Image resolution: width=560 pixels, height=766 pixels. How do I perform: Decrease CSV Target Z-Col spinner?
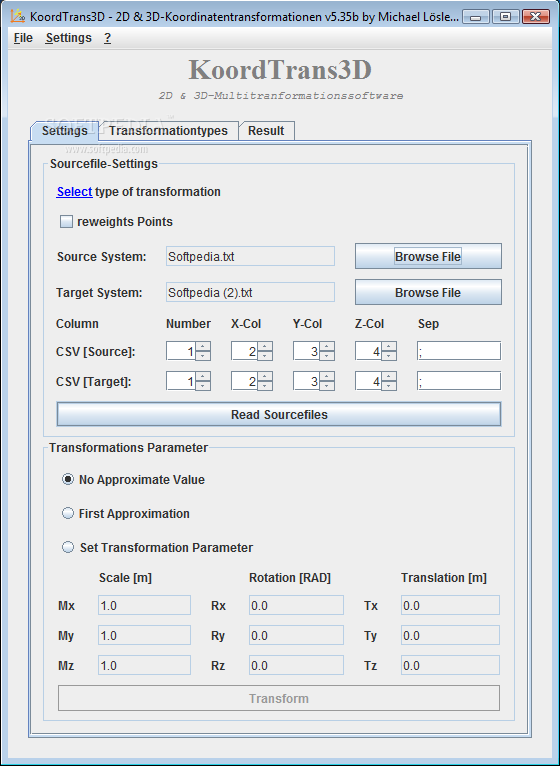point(389,386)
